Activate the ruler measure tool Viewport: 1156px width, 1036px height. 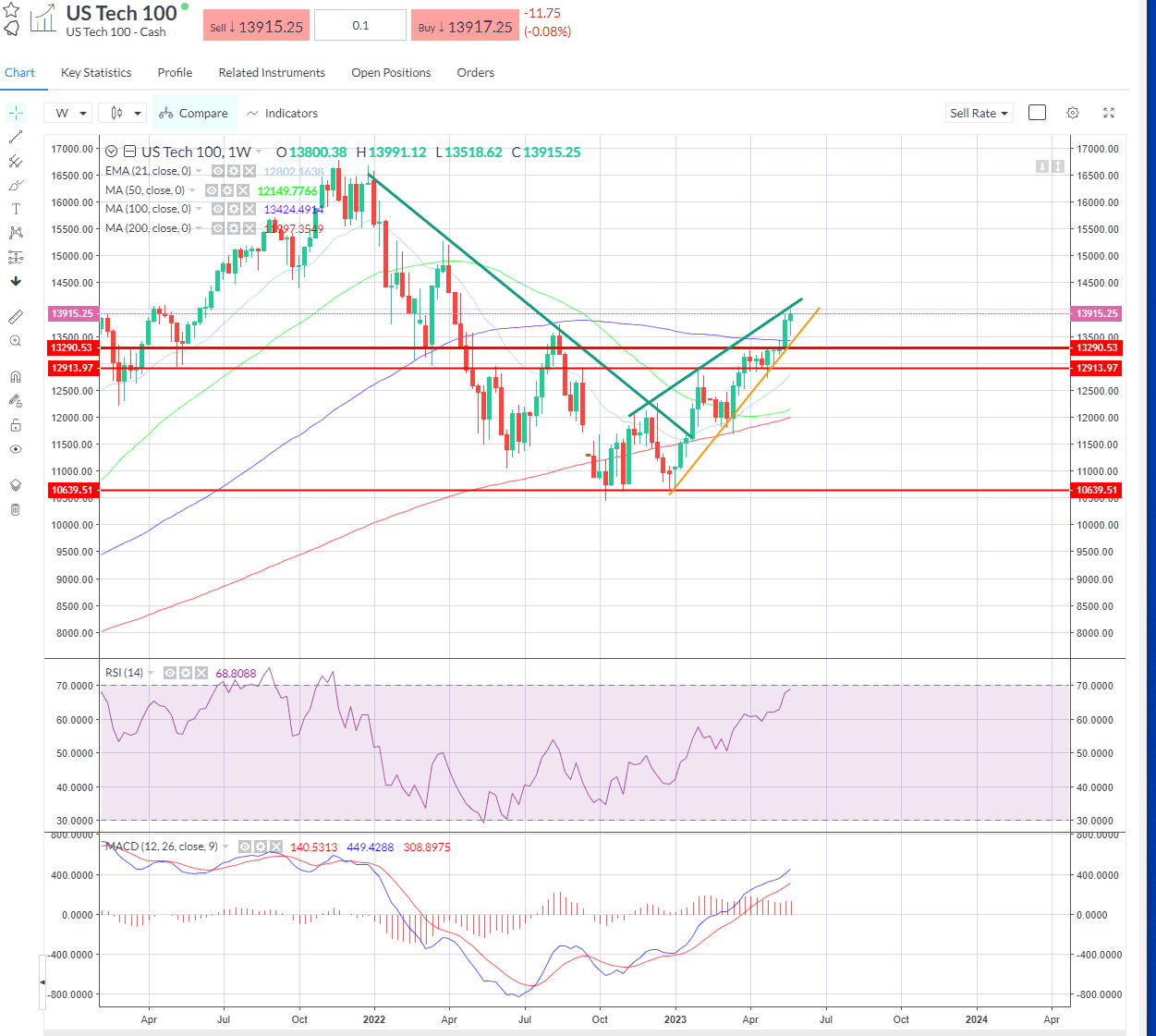16,317
